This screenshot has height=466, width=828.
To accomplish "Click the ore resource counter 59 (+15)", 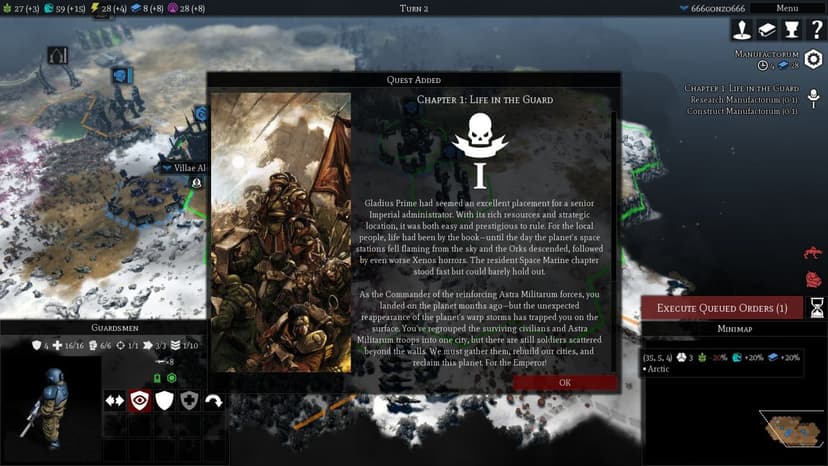I will pos(65,8).
